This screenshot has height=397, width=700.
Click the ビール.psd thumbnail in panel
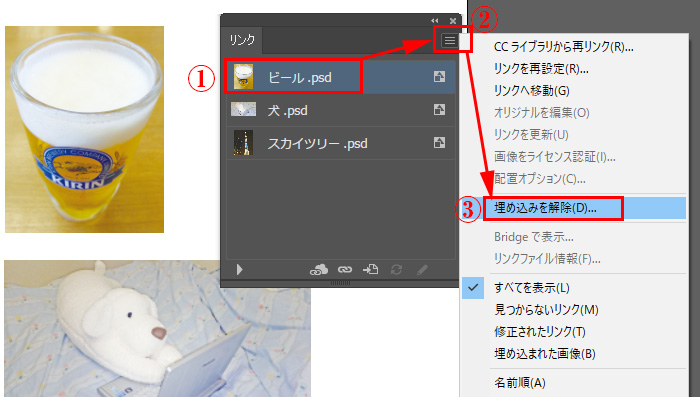click(x=244, y=77)
